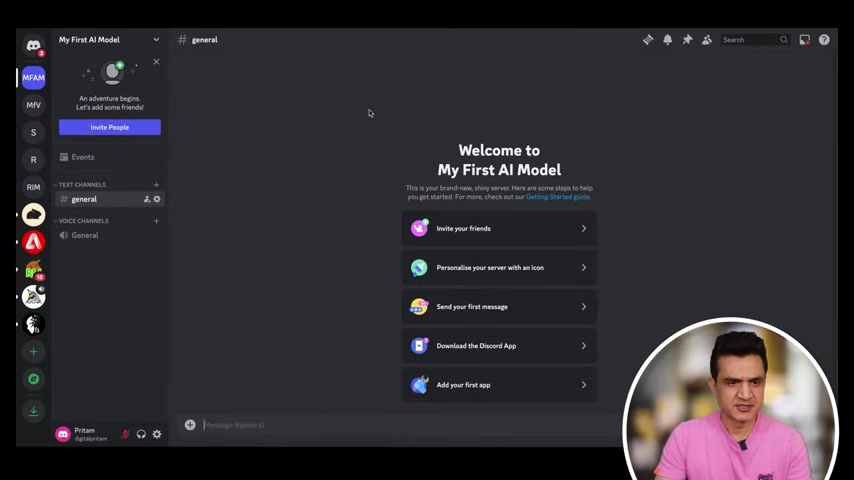
Task: Click the message attachment plus button
Action: pyautogui.click(x=190, y=425)
